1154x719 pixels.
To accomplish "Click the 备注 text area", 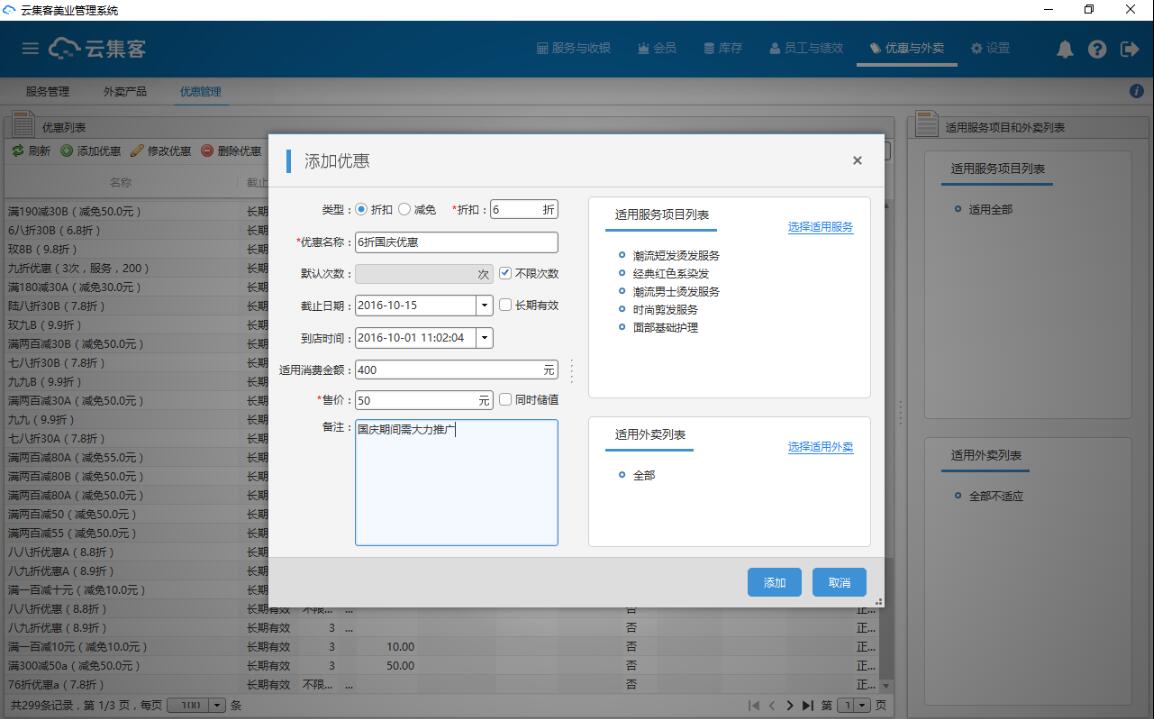I will [x=456, y=482].
